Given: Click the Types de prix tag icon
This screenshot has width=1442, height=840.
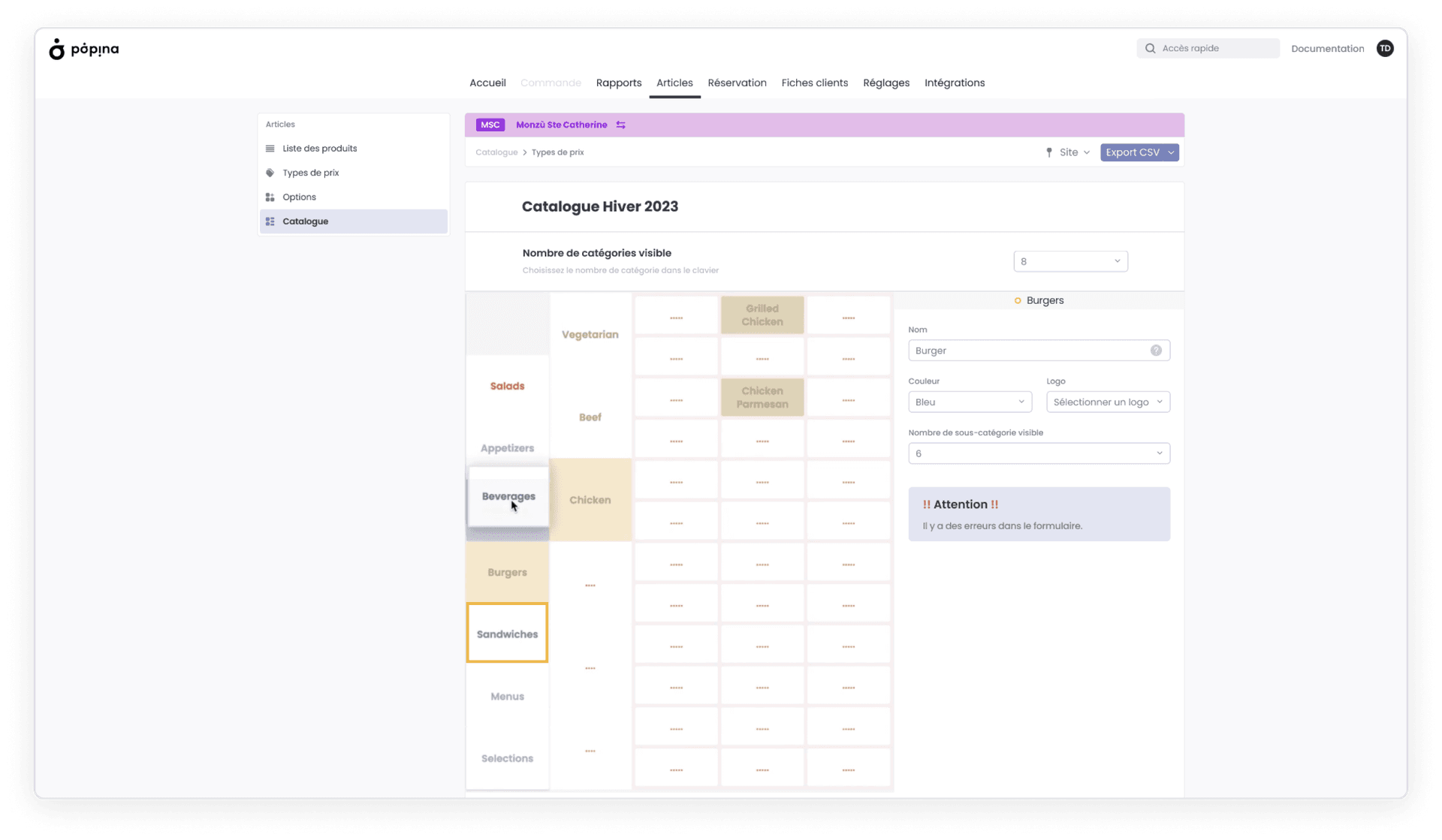Looking at the screenshot, I should pyautogui.click(x=270, y=173).
